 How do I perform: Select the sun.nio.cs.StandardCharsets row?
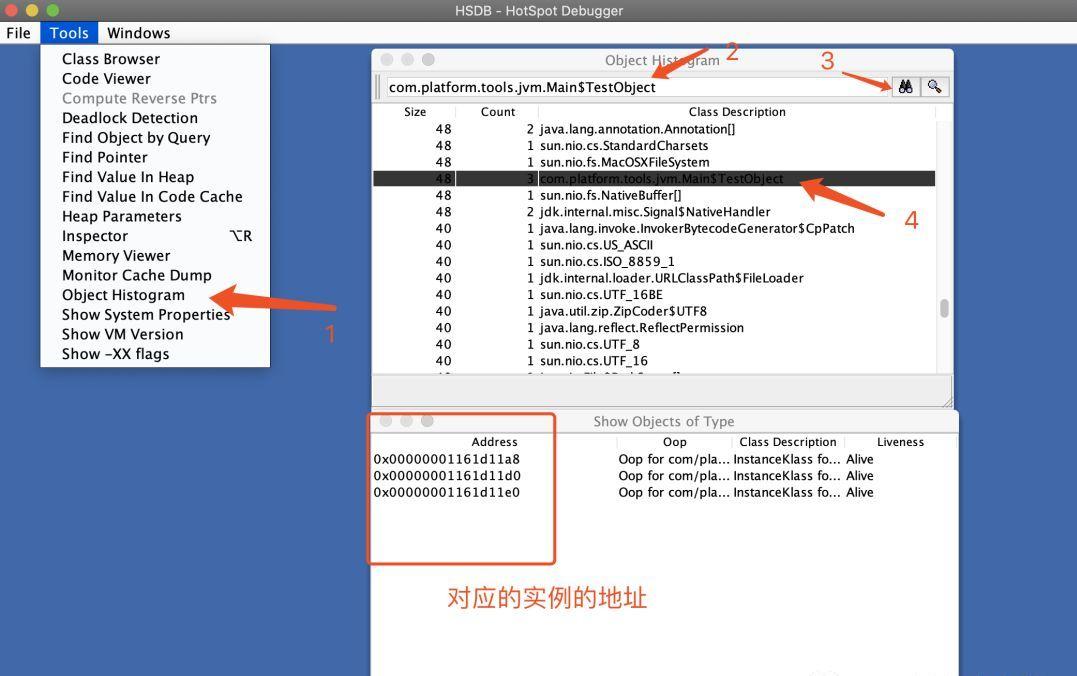654,146
